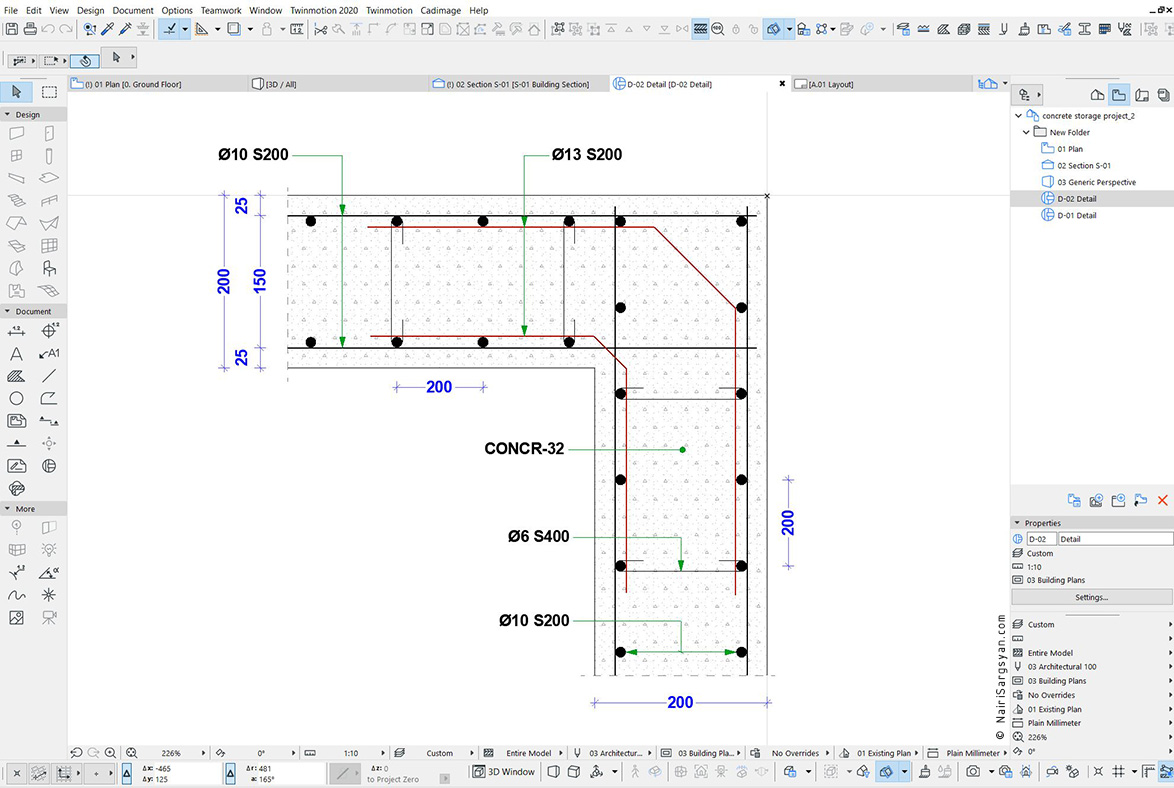Activate the Inject Parameters syringe

tap(125, 29)
